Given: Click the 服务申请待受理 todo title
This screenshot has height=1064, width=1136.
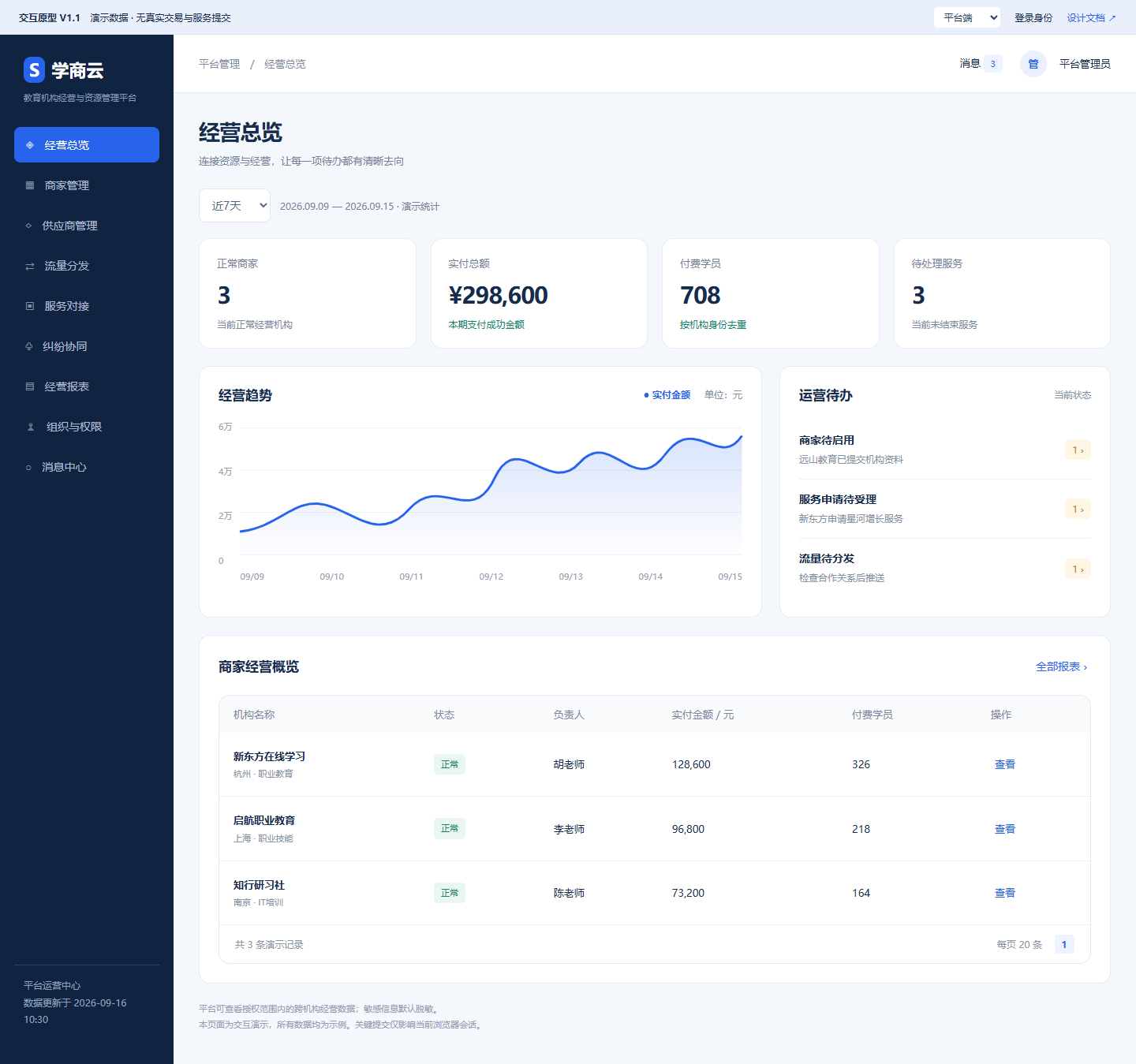Looking at the screenshot, I should (x=838, y=499).
